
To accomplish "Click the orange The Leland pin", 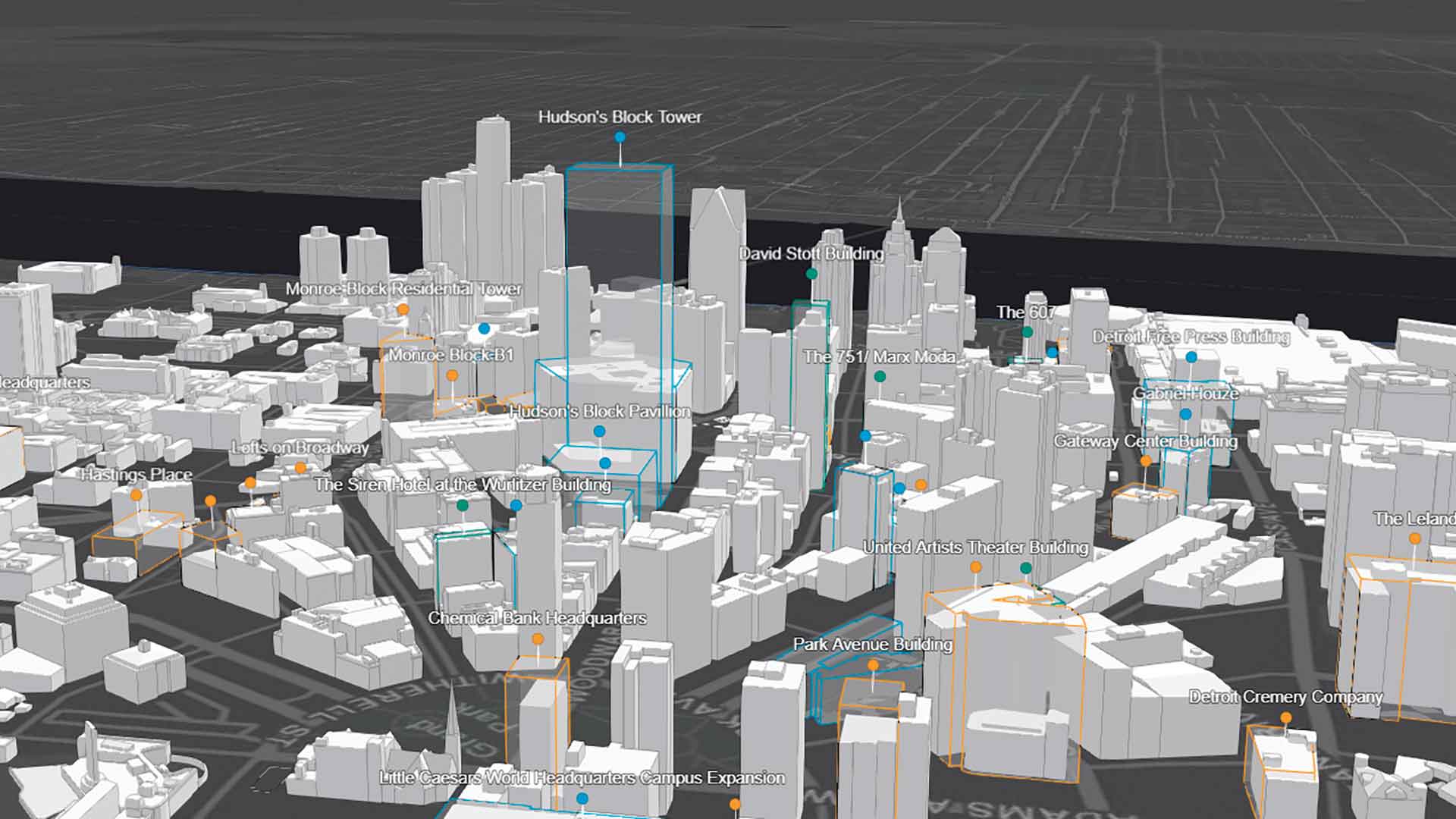I will (1415, 538).
